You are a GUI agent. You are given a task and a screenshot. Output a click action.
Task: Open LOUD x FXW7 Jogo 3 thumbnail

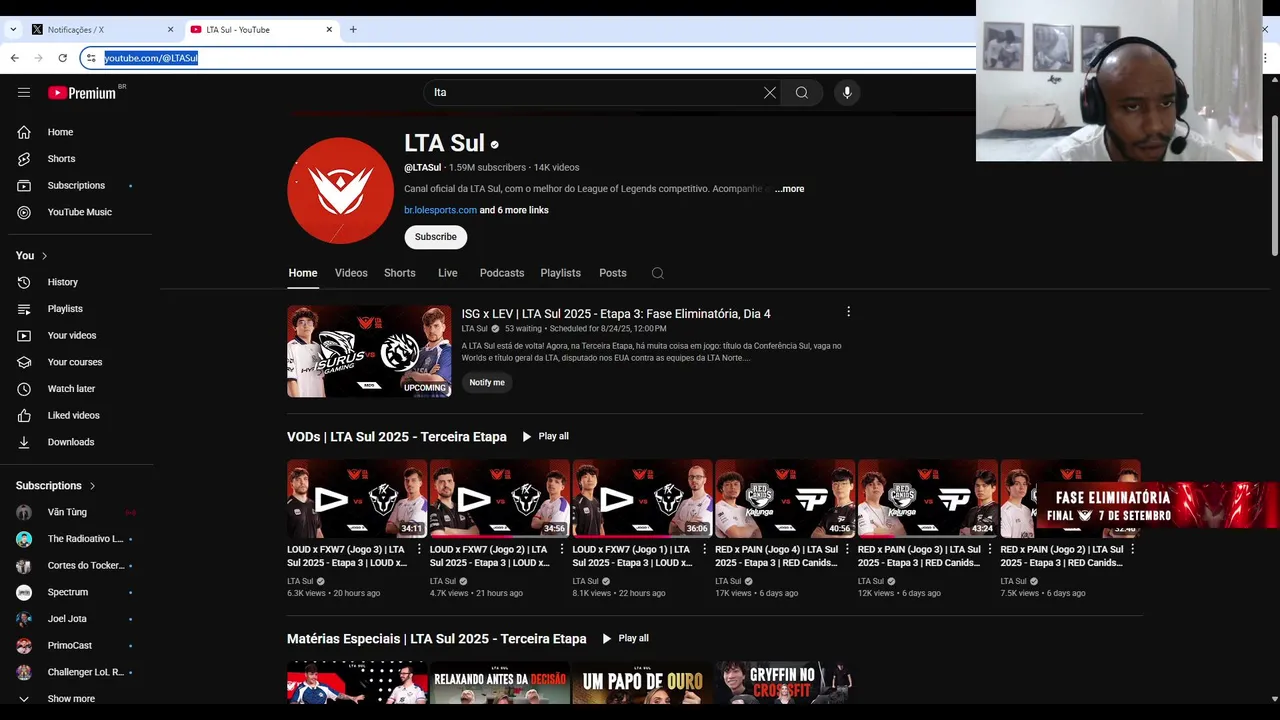point(357,499)
